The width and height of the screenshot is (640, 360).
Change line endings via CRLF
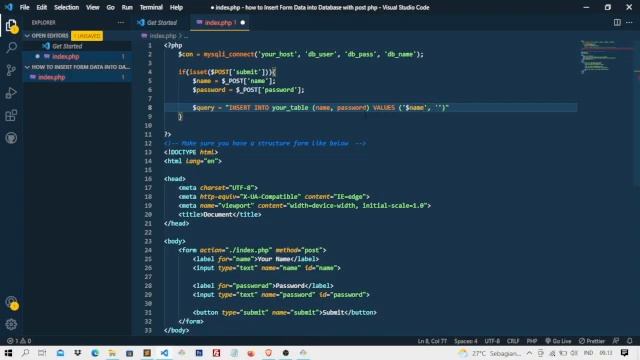[x=513, y=341]
